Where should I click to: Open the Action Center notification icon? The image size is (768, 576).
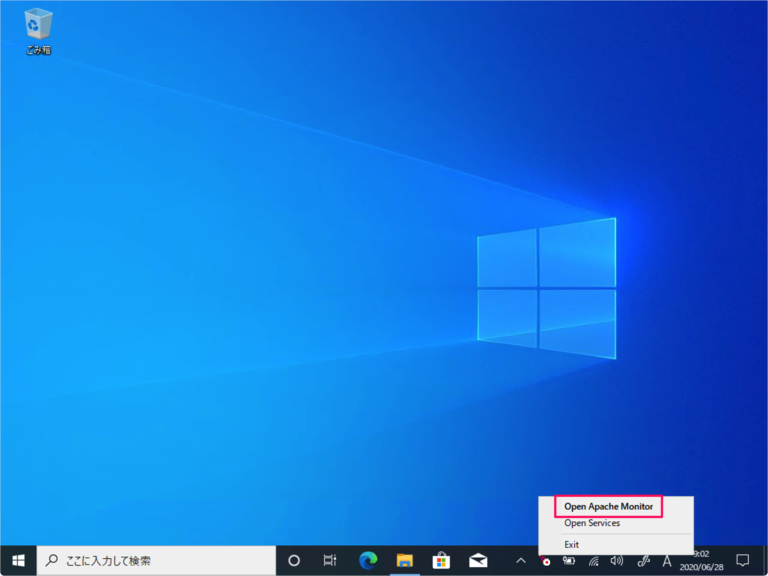coord(743,560)
